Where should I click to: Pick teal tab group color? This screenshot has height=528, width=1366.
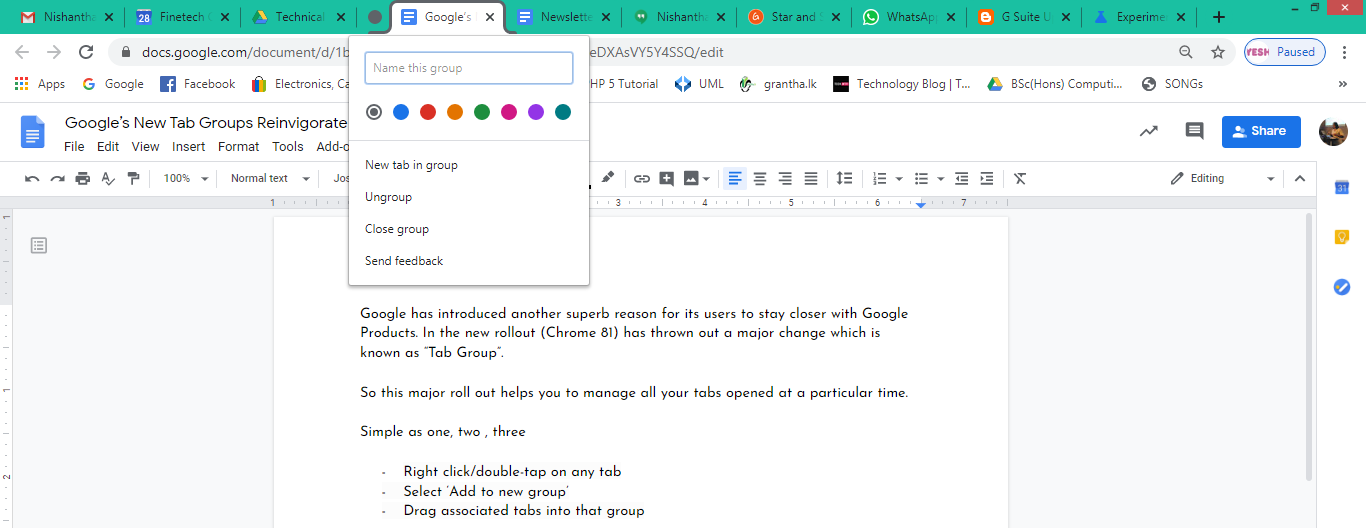pos(563,113)
